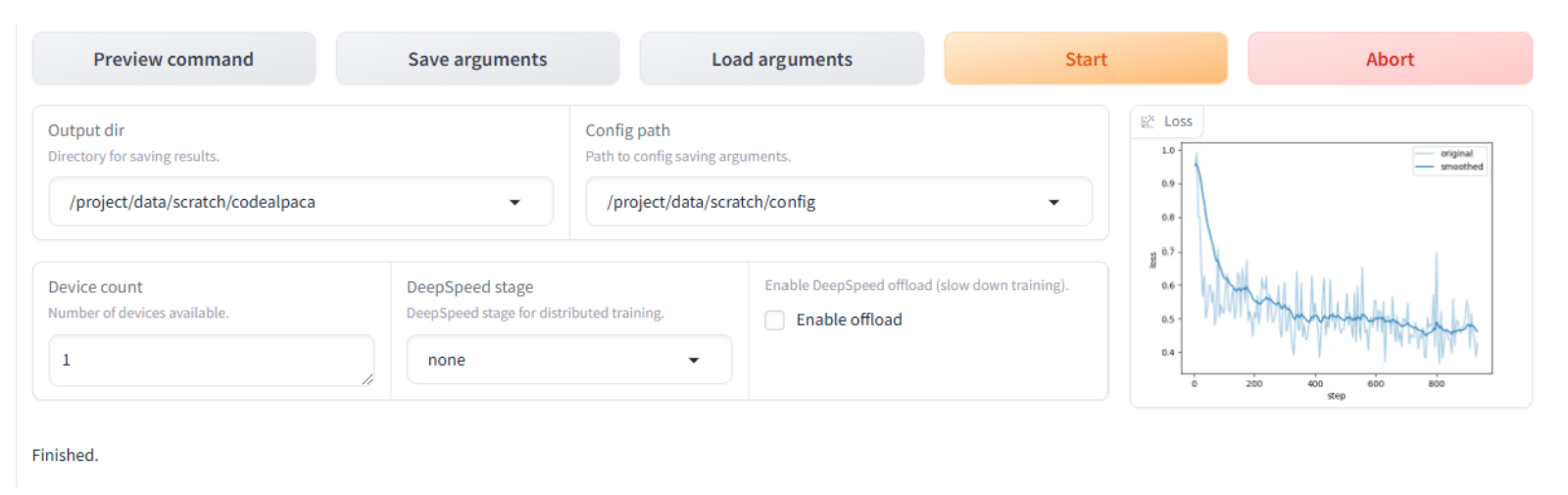Viewport: 1568px width, 495px height.
Task: Click the Output dir path text
Action: 192,203
